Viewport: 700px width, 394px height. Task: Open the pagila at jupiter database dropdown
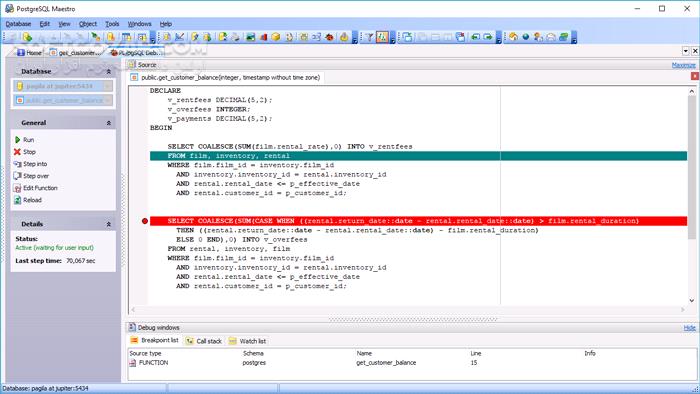pos(108,86)
